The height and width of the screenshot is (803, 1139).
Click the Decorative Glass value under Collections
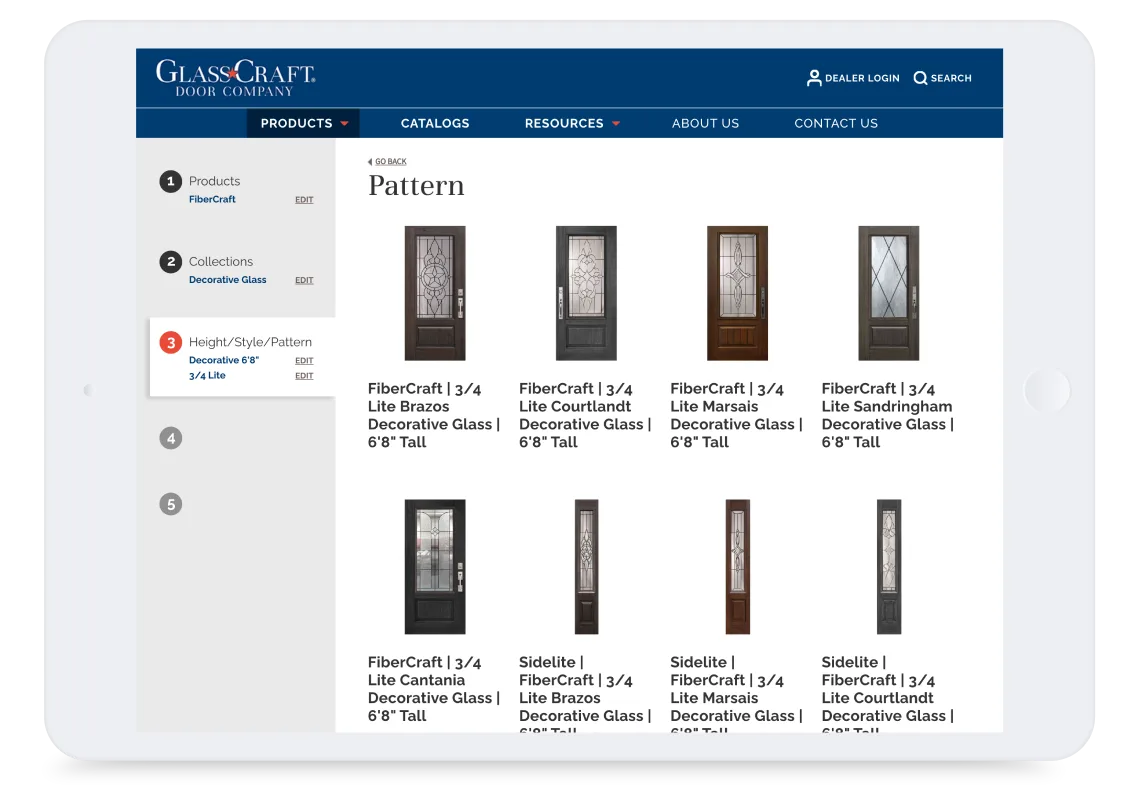(227, 280)
